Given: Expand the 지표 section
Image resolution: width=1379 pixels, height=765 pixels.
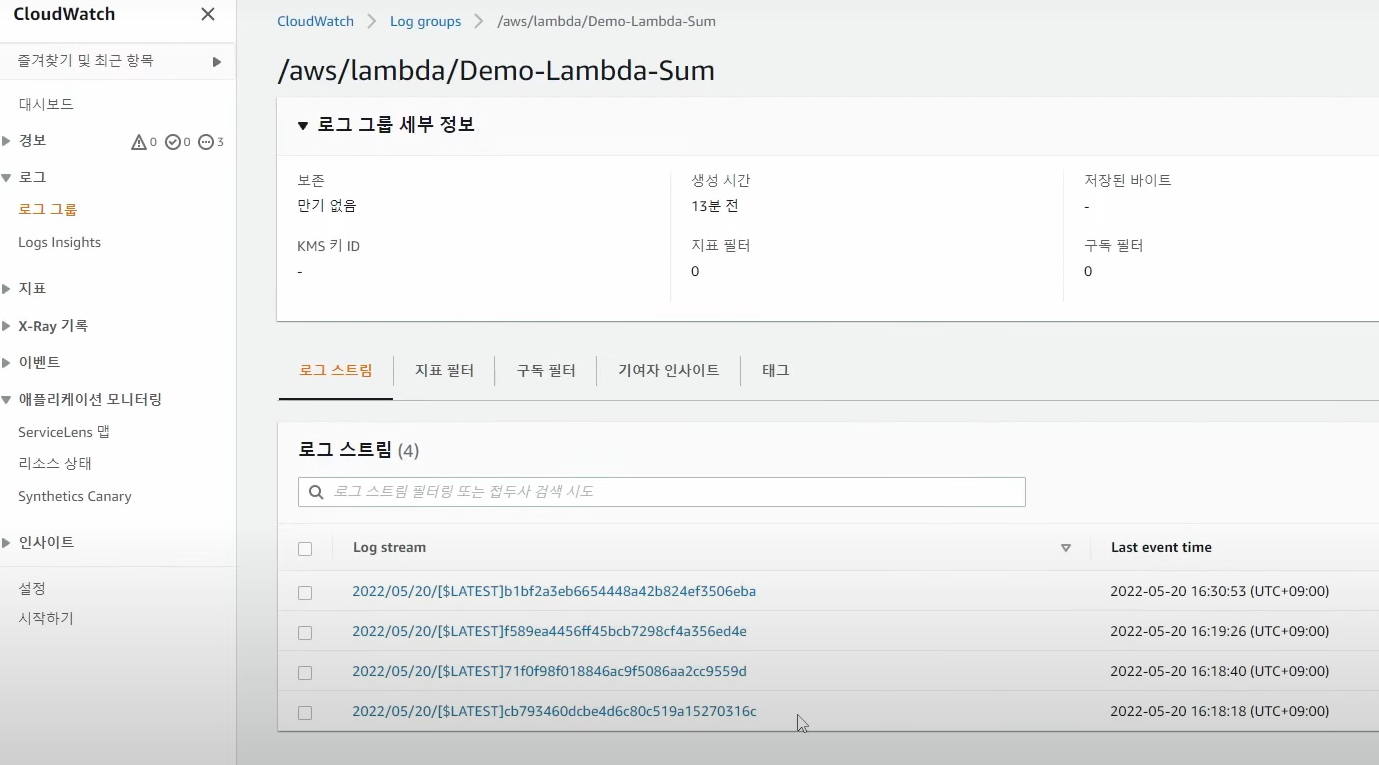Looking at the screenshot, I should 7,289.
